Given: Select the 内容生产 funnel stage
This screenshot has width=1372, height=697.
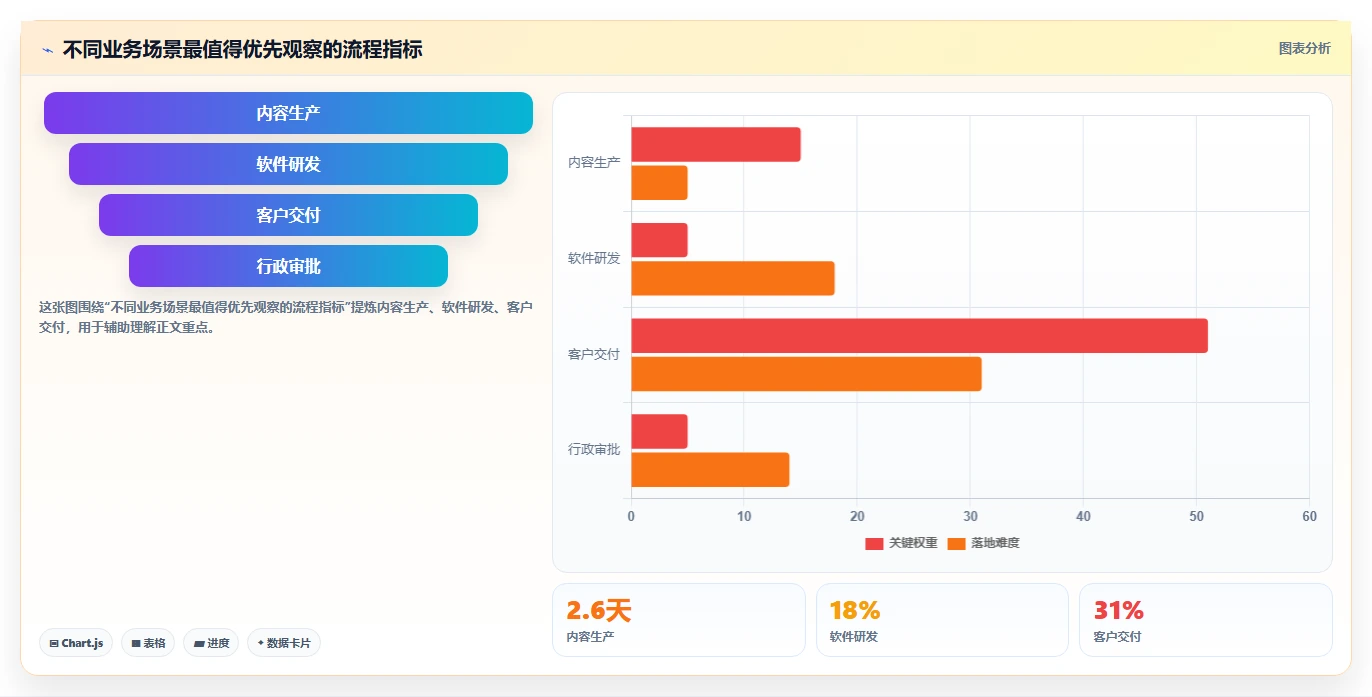Looking at the screenshot, I should (x=288, y=113).
